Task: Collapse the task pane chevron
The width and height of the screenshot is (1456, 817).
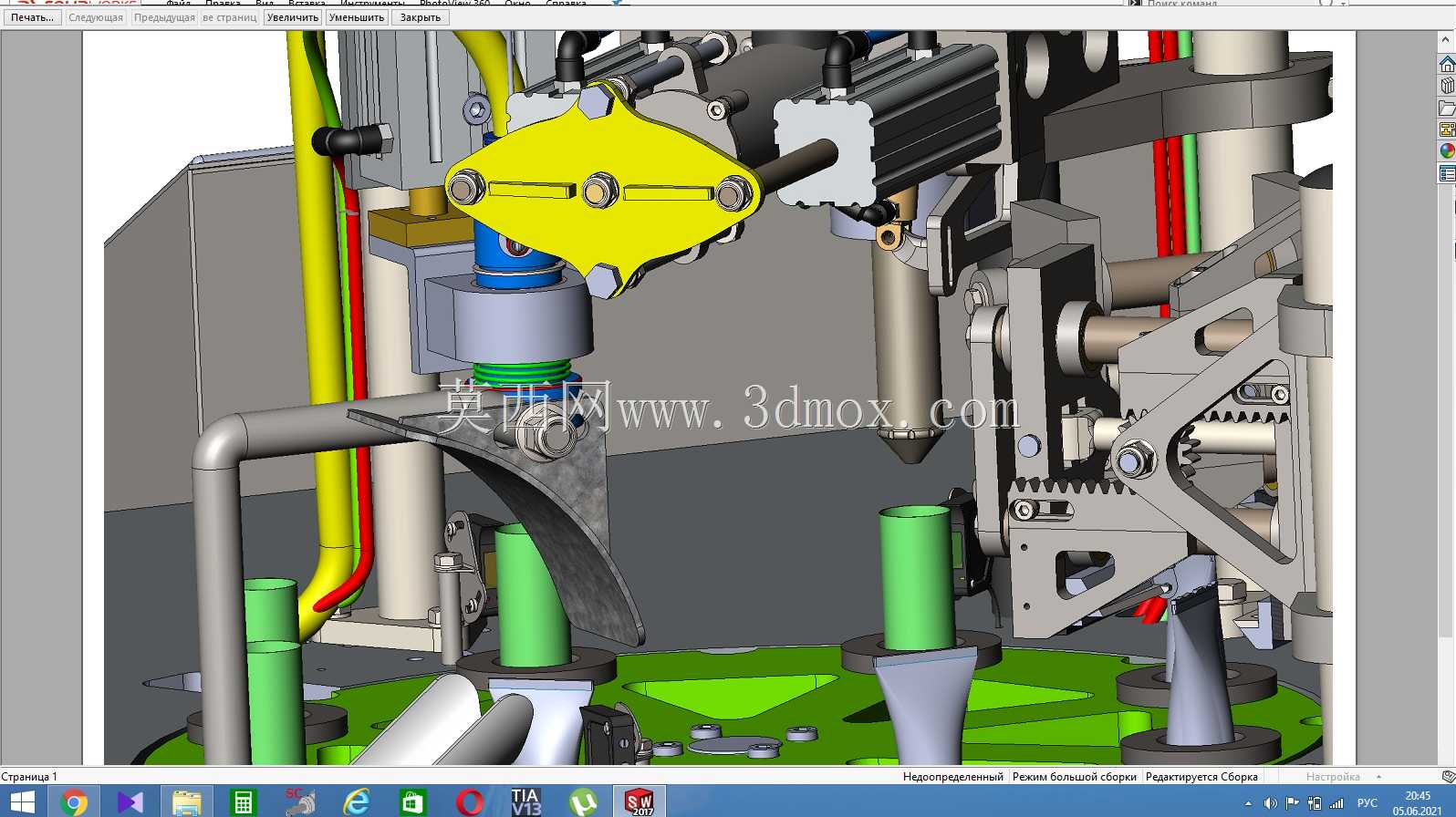Action: 1446,40
